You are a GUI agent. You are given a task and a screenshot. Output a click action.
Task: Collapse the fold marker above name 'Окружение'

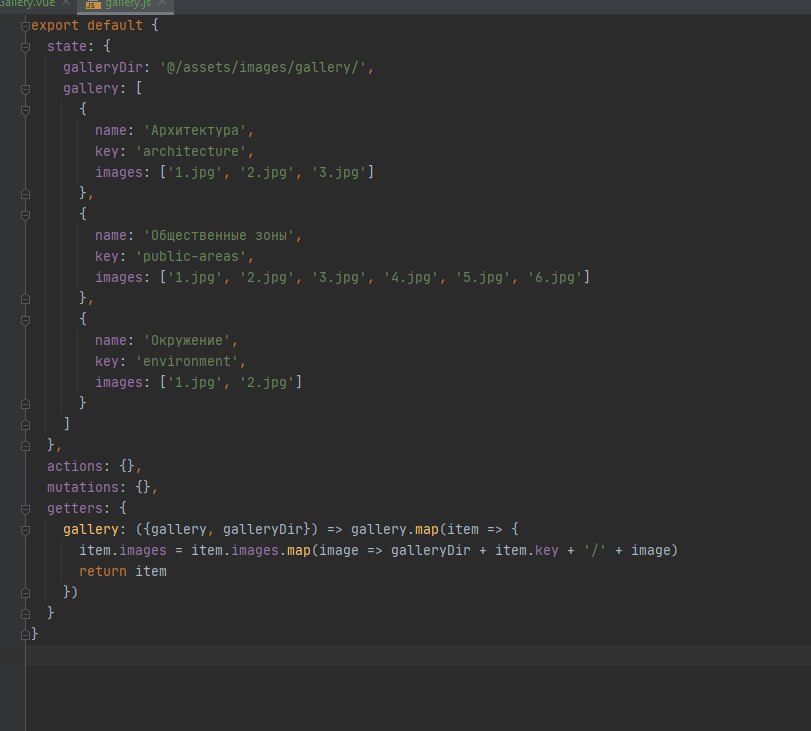point(25,320)
